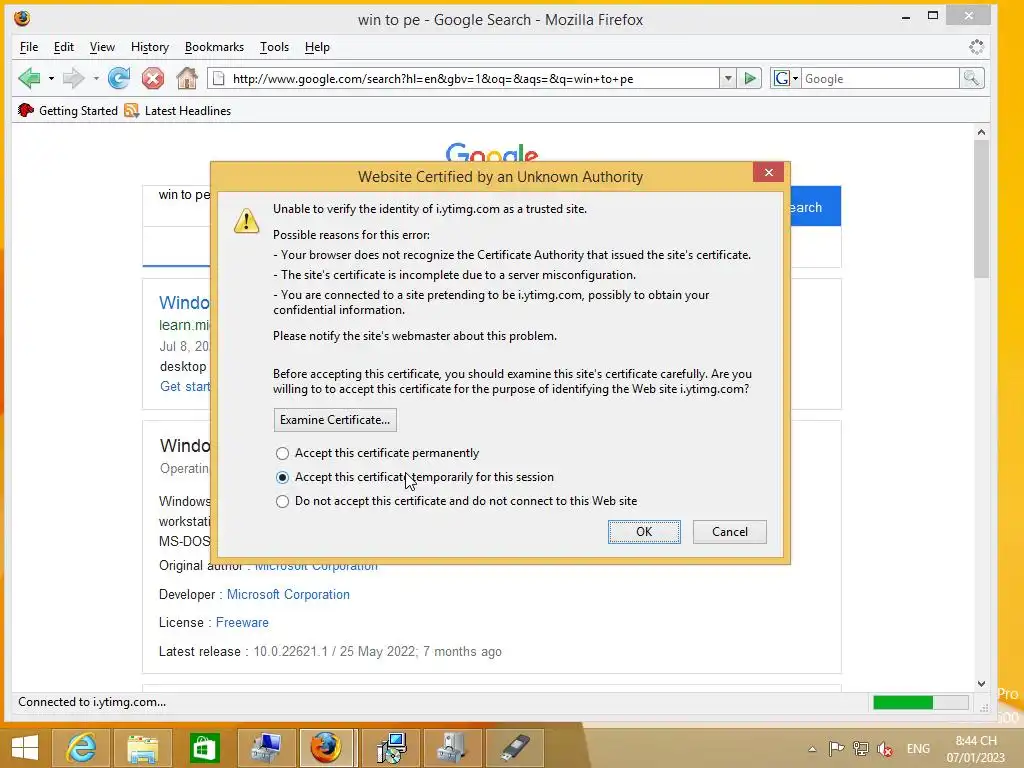Click the taskbar clock showing 8:44
Screen dimensions: 1024x768
pos(976,749)
